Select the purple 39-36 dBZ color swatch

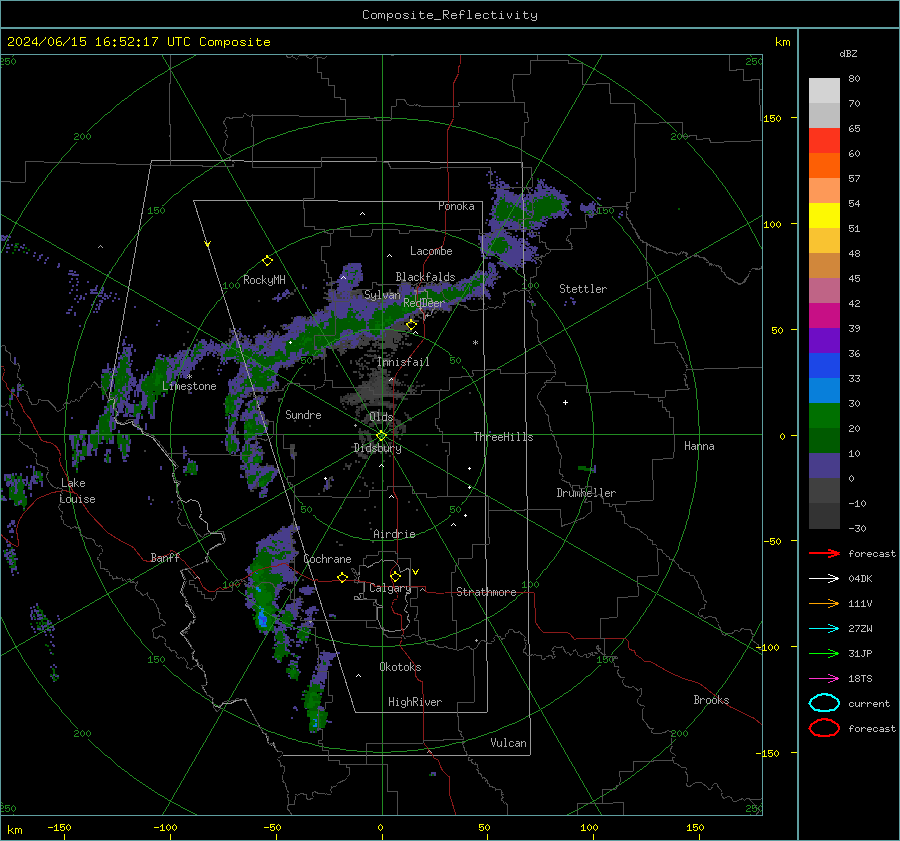tap(824, 341)
